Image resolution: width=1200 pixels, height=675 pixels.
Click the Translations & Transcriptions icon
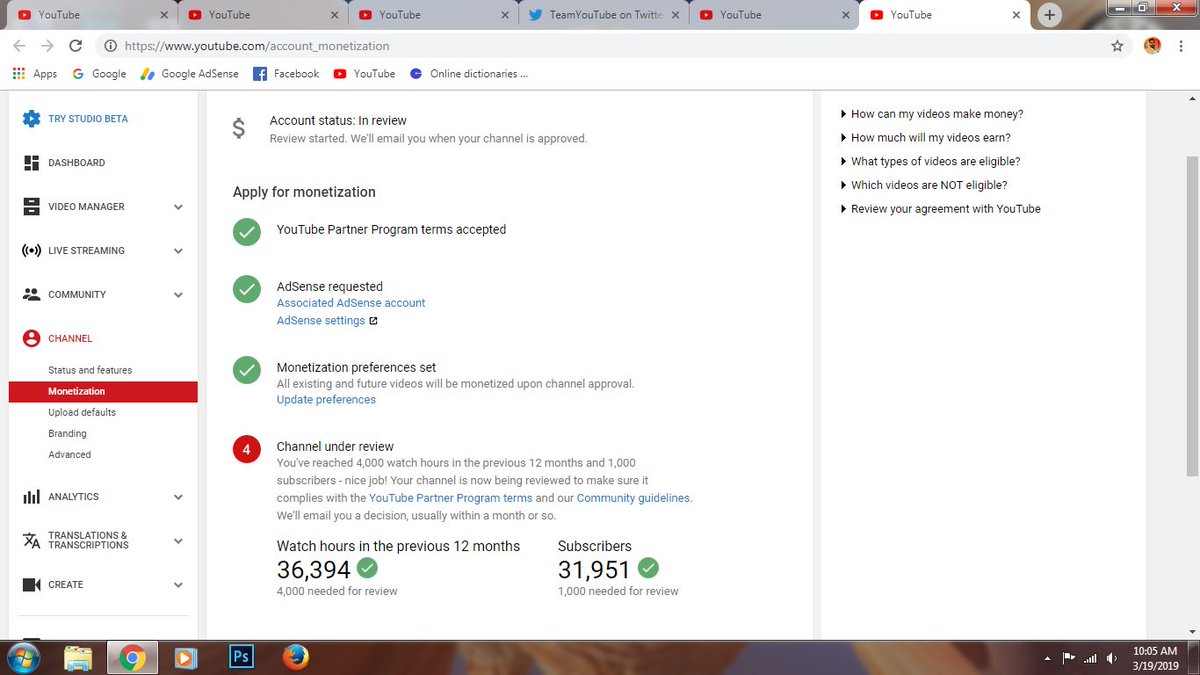[x=31, y=540]
